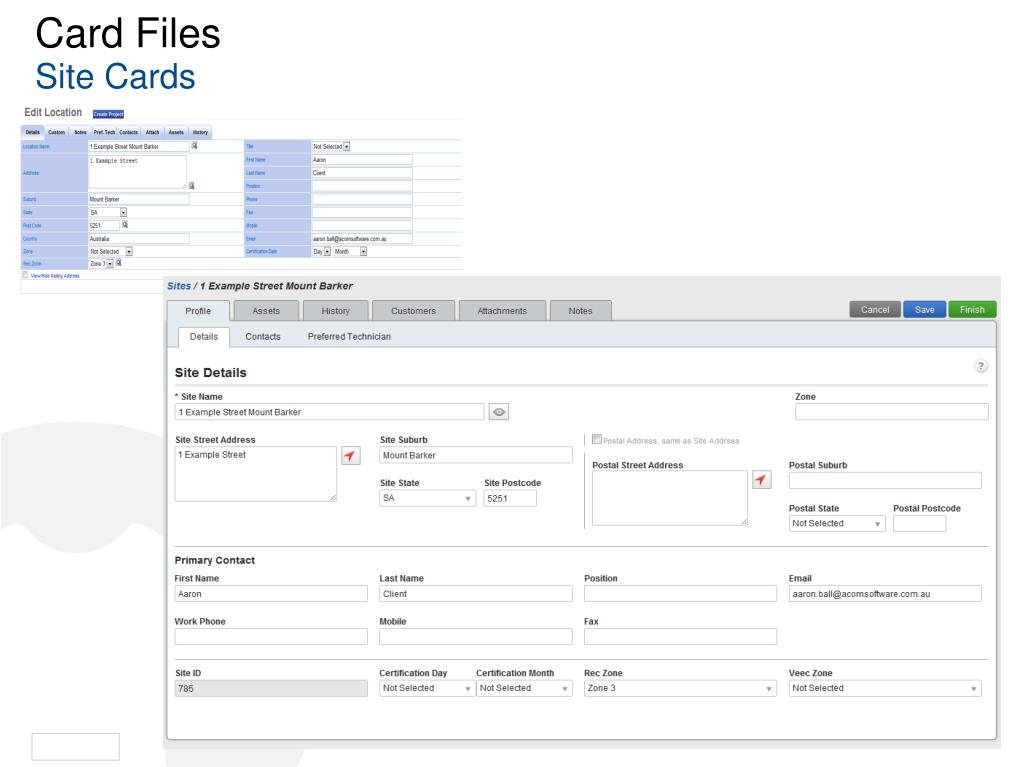Expand the Certification Month dropdown
This screenshot has width=1023, height=767.
[524, 688]
